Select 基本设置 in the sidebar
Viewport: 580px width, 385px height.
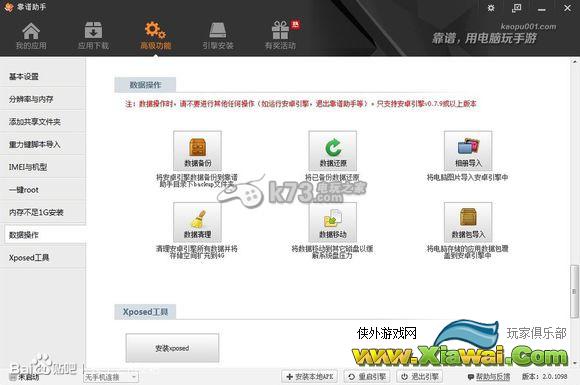click(43, 76)
